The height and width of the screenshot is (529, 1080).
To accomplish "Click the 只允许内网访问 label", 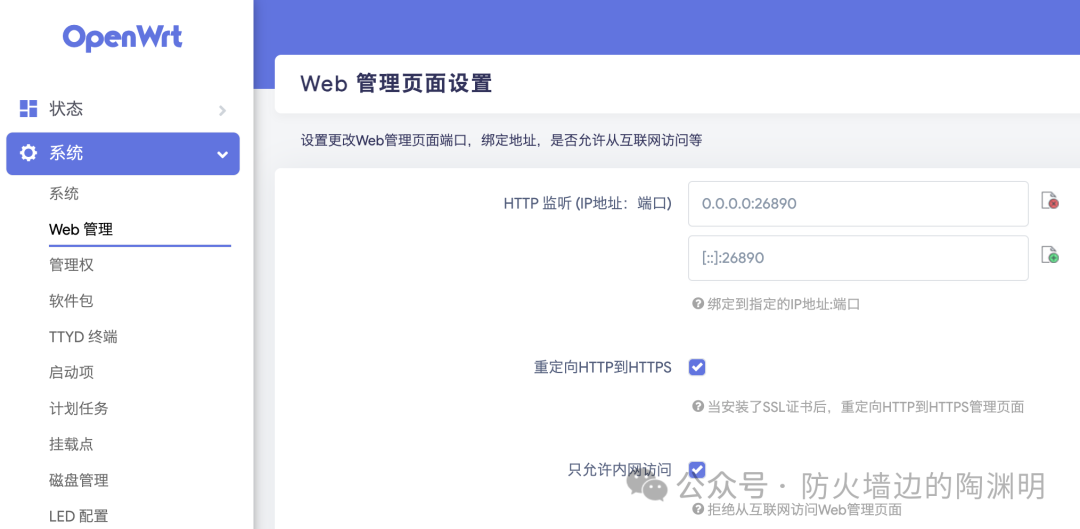I will coord(620,470).
